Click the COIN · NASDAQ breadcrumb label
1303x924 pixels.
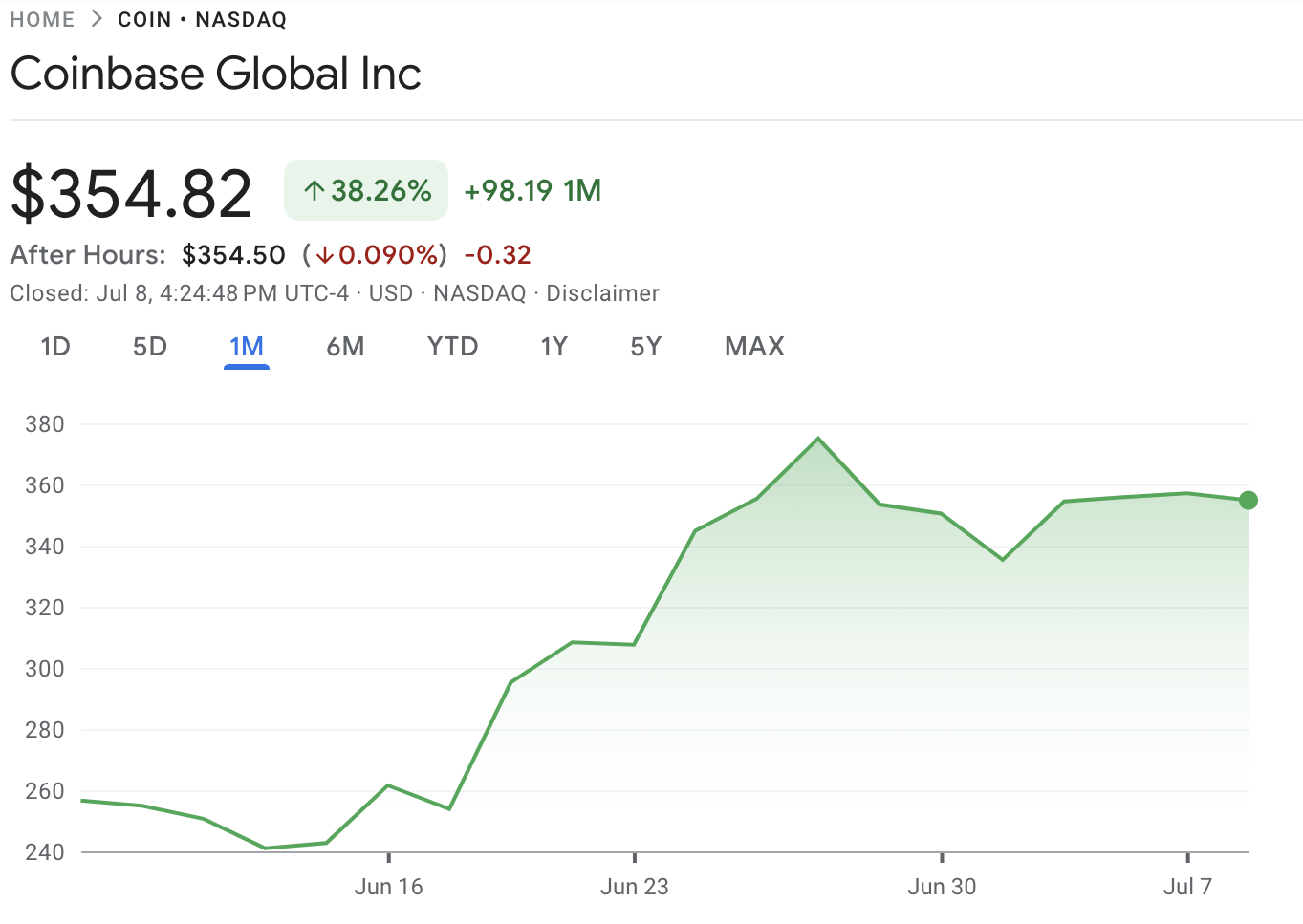[x=202, y=17]
